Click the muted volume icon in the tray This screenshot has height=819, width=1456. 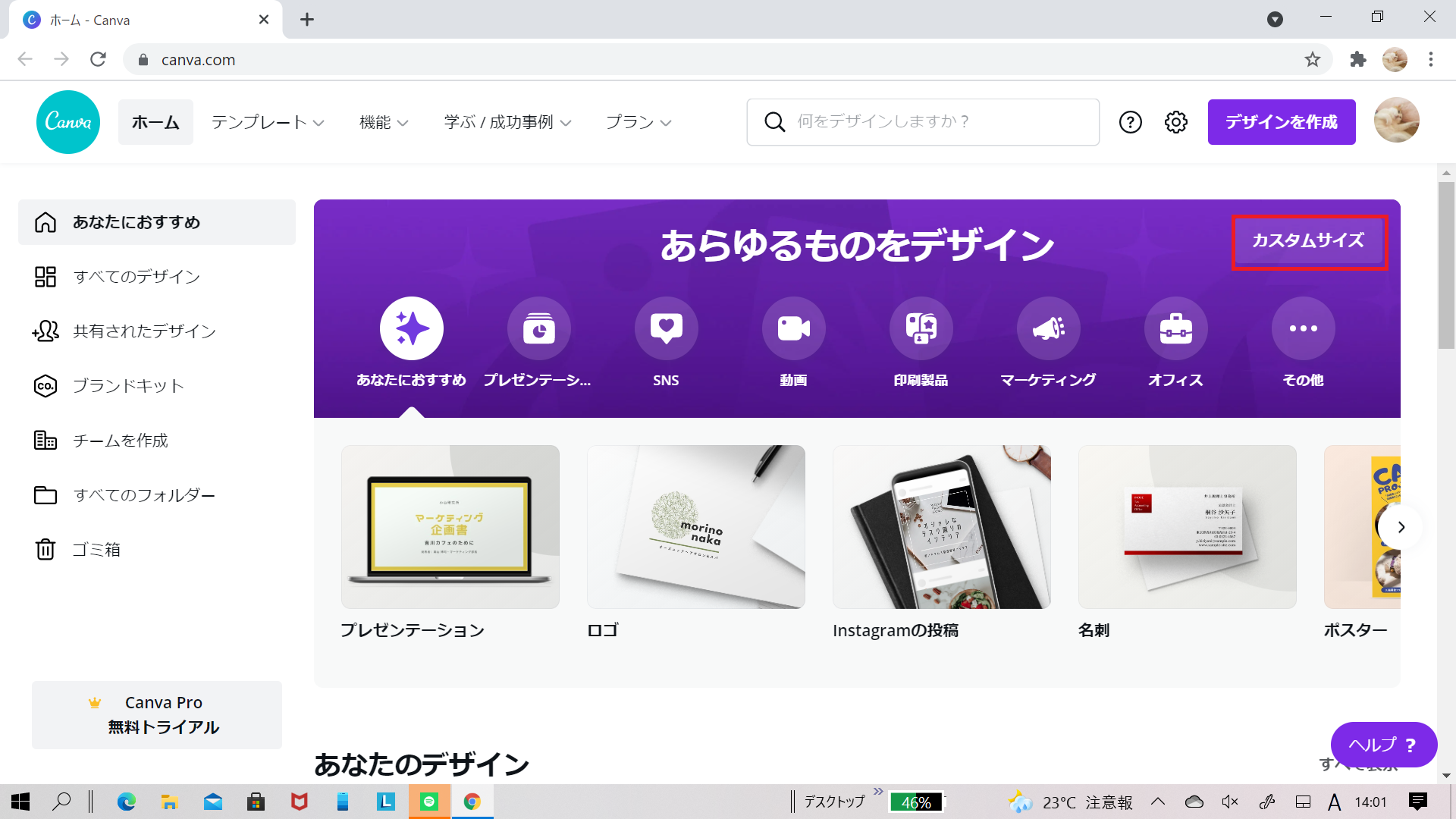point(1230,802)
